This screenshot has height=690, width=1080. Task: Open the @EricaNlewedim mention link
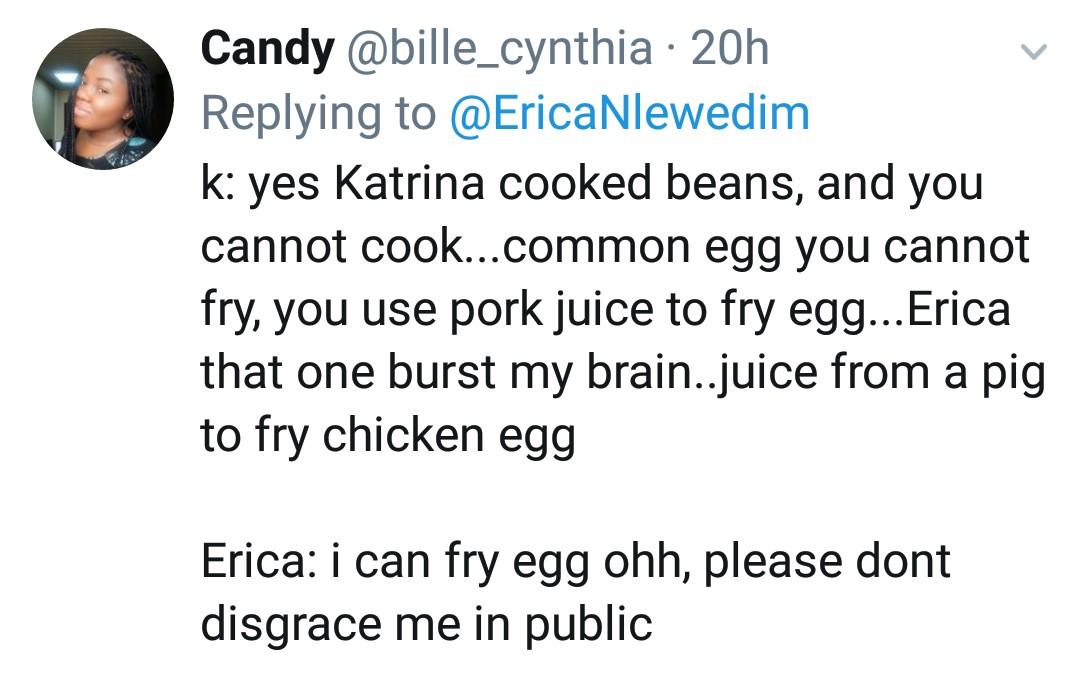[x=630, y=113]
